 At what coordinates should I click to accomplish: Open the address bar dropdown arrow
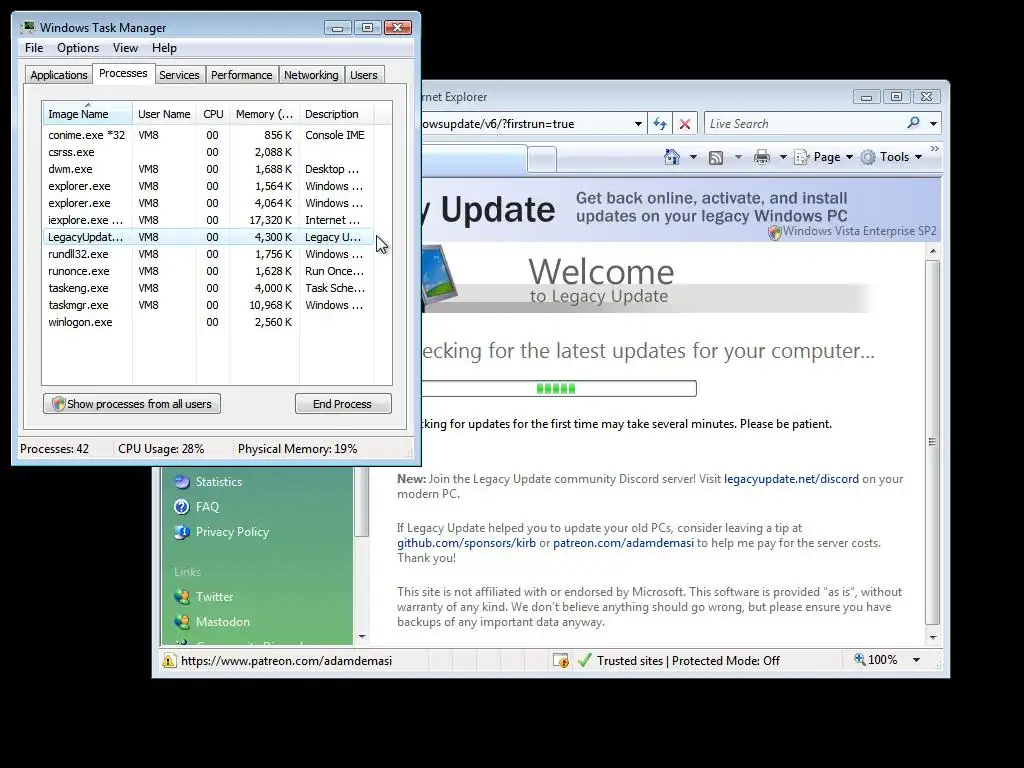coord(637,123)
